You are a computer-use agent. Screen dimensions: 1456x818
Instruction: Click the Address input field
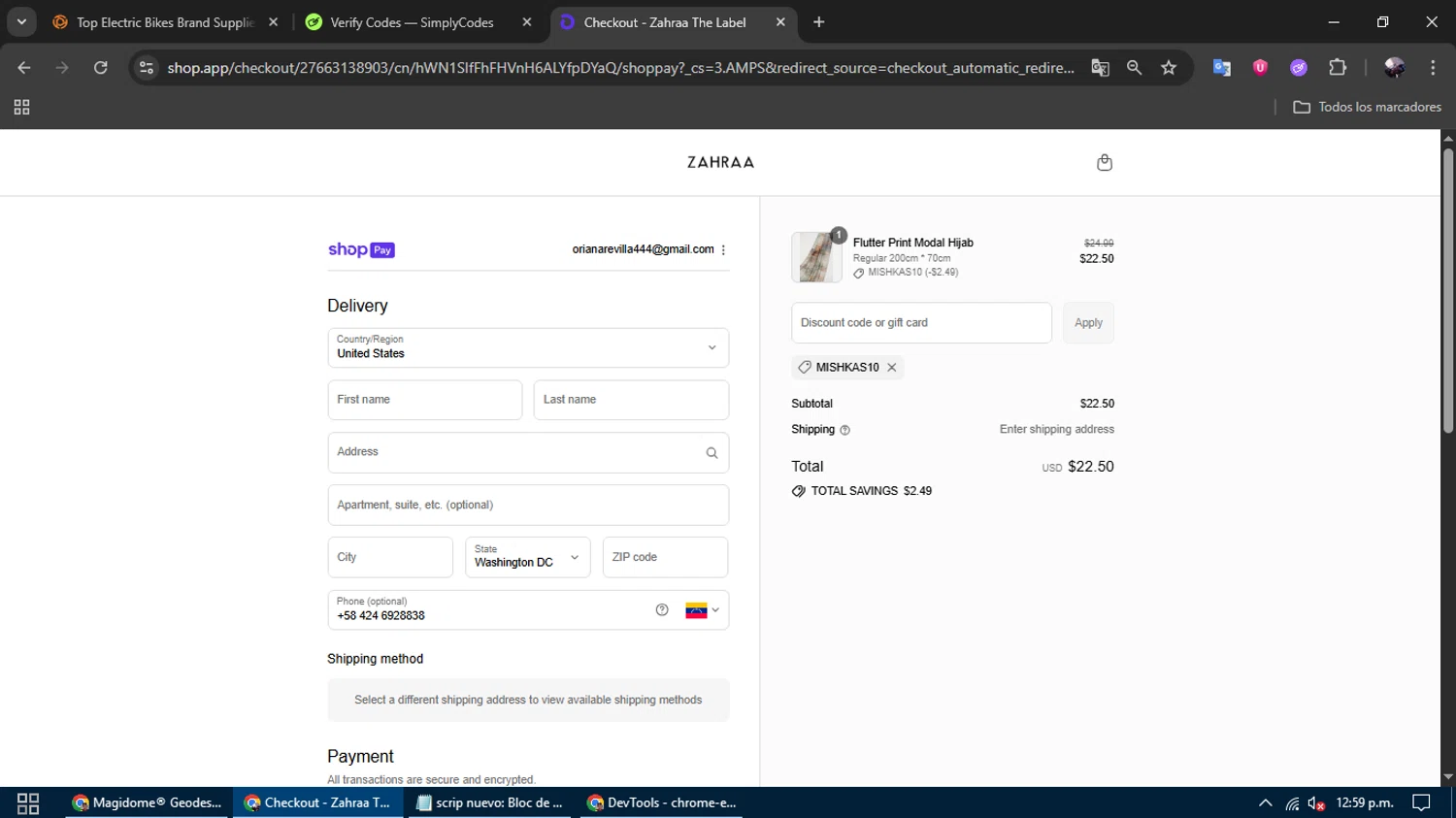[528, 452]
